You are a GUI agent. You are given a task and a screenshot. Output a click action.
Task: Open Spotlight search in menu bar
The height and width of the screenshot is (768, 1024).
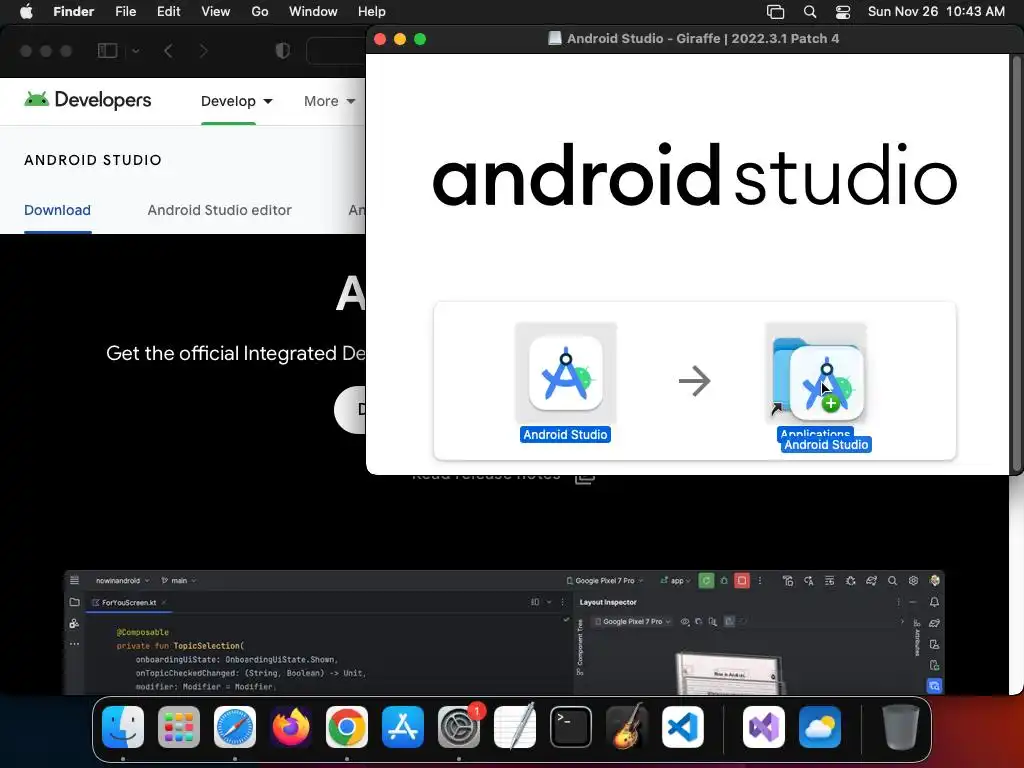point(810,12)
